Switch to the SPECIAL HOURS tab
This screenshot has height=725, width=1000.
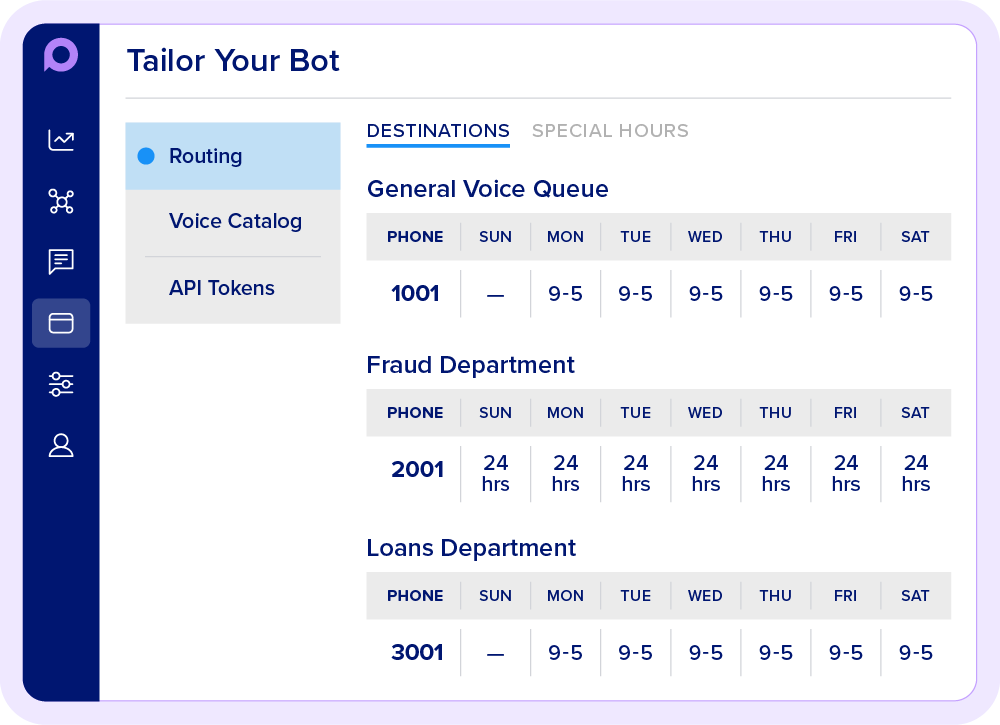pyautogui.click(x=610, y=131)
